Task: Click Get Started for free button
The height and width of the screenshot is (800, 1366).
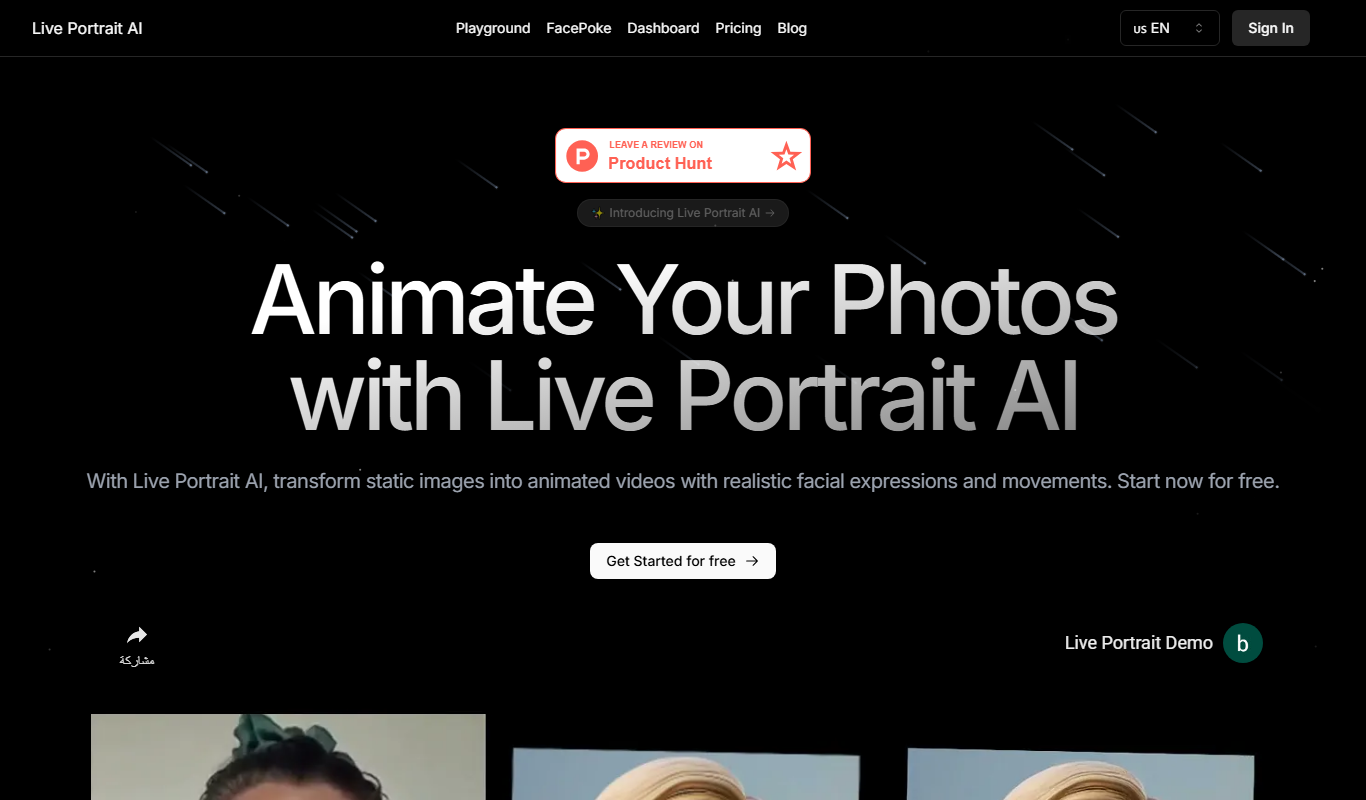Action: [683, 561]
